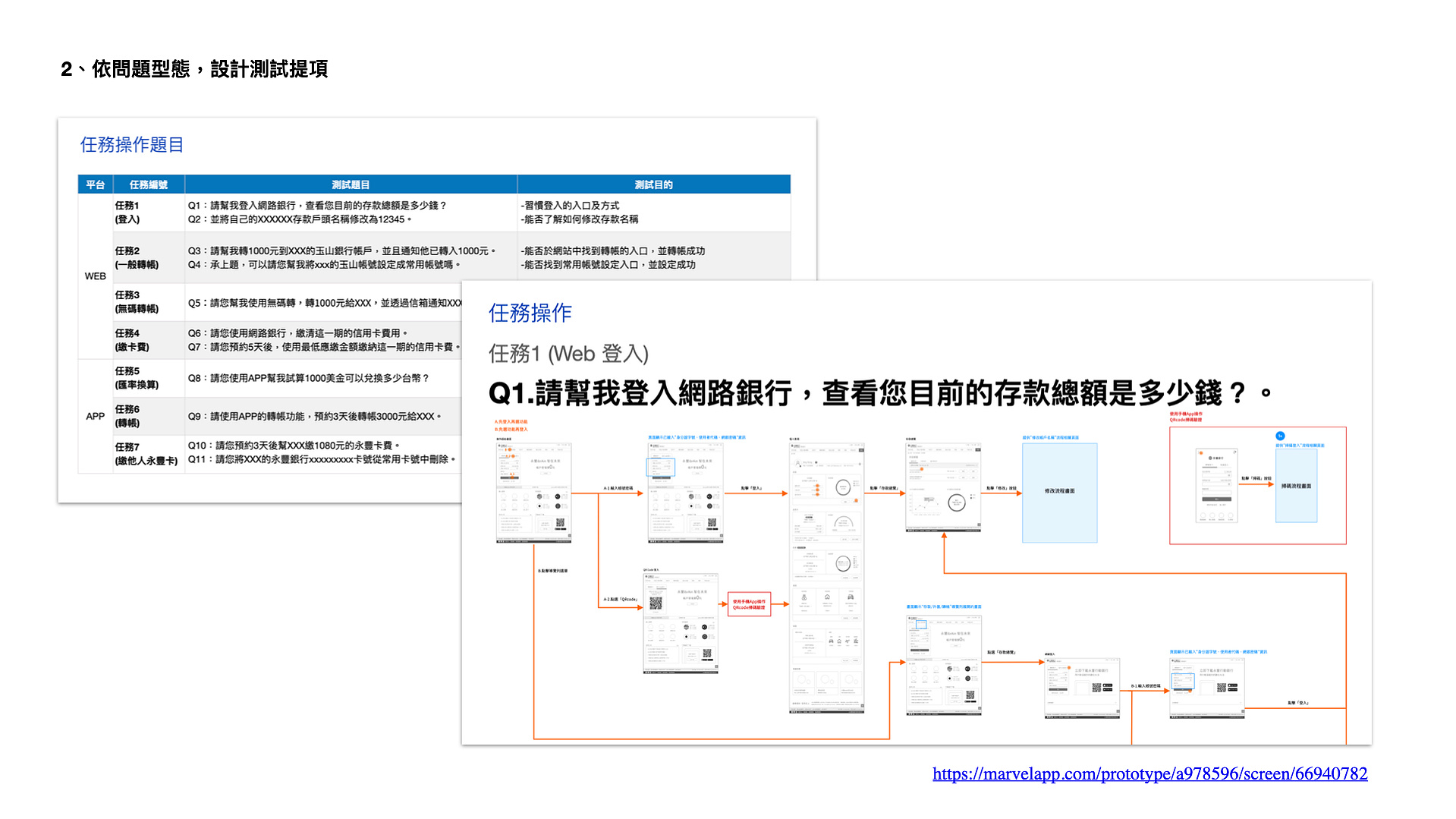Click the '掃碼流程畫面' blue box
The width and height of the screenshot is (1456, 819).
tap(1296, 486)
